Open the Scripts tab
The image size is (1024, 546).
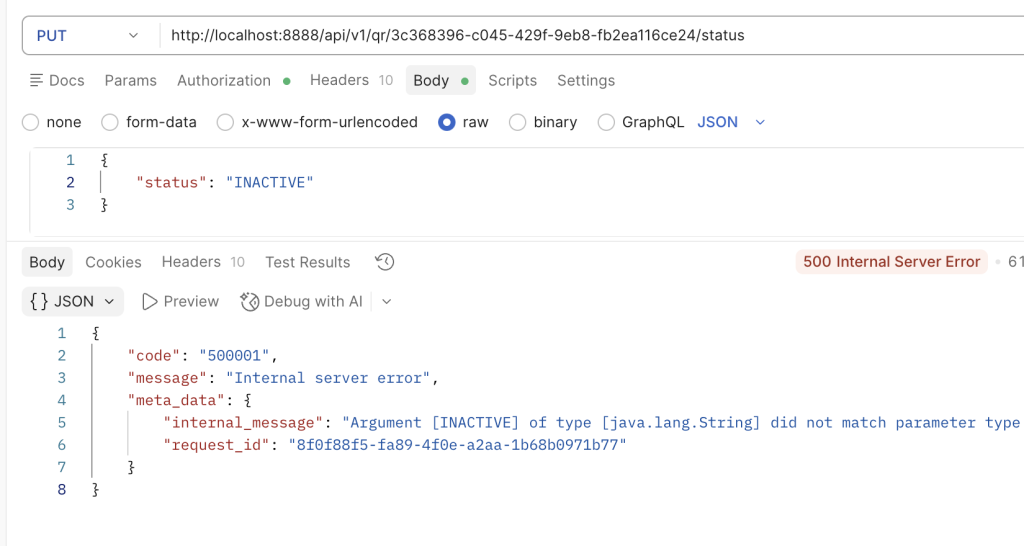[512, 80]
